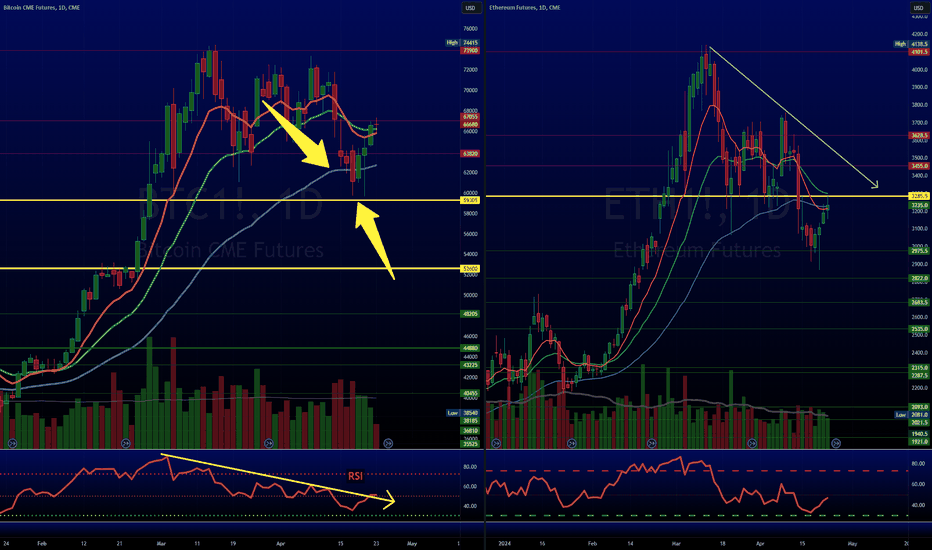Viewport: 932px width, 550px height.
Task: Select the green 3235.0 price label
Action: point(919,205)
